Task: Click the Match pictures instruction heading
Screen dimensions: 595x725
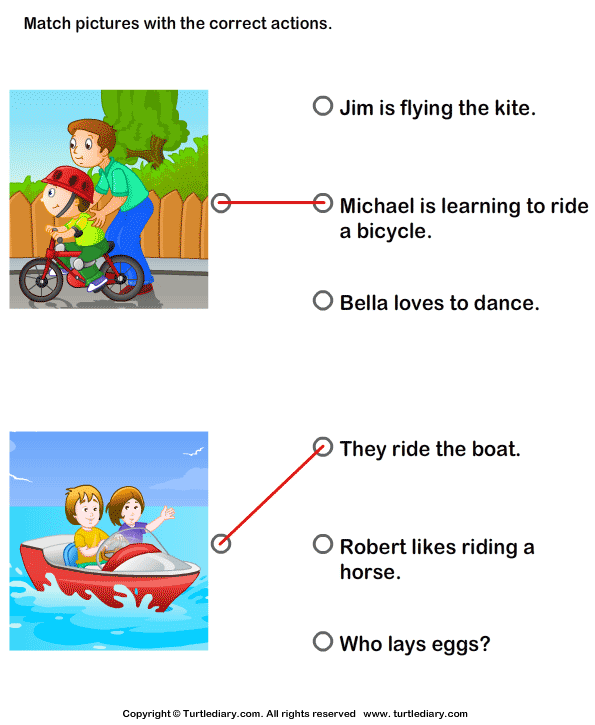Action: (x=178, y=24)
